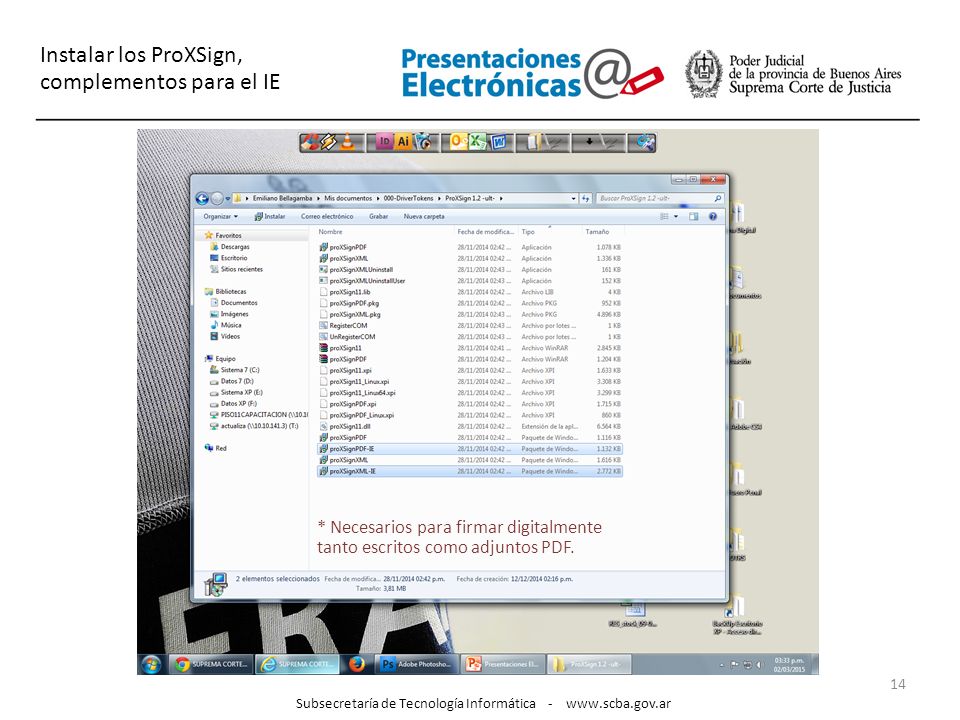Image resolution: width=960 pixels, height=720 pixels.
Task: Select Red in the navigation pane
Action: (220, 448)
